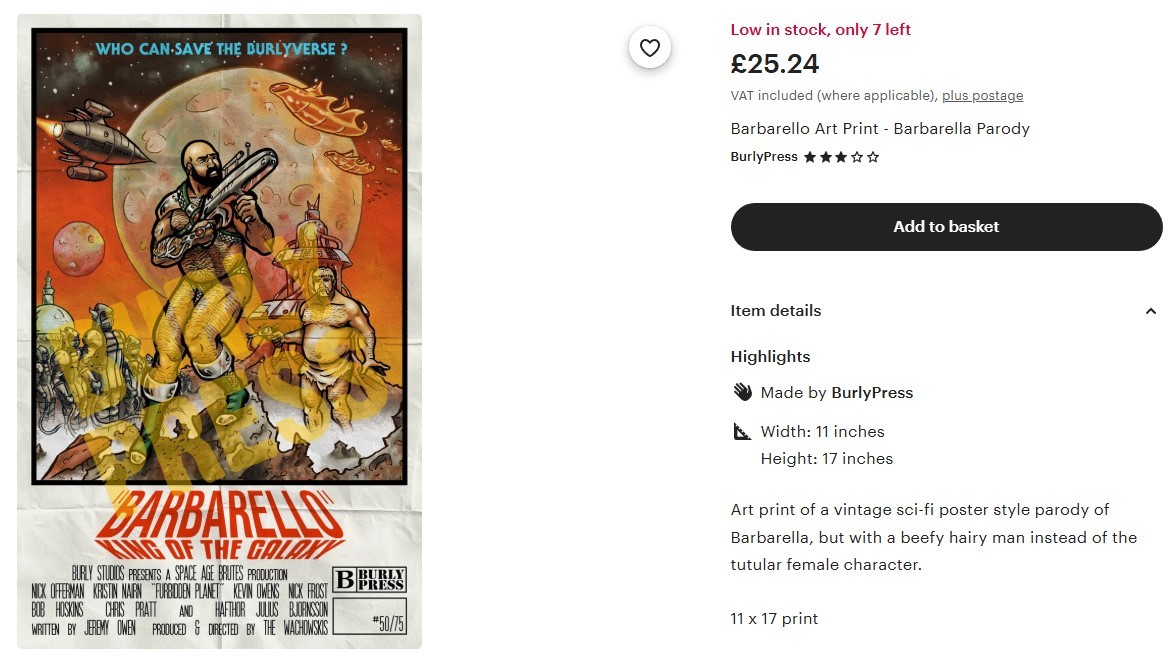Screen dimensions: 1171x657
Task: Open the plus postage link
Action: [982, 96]
